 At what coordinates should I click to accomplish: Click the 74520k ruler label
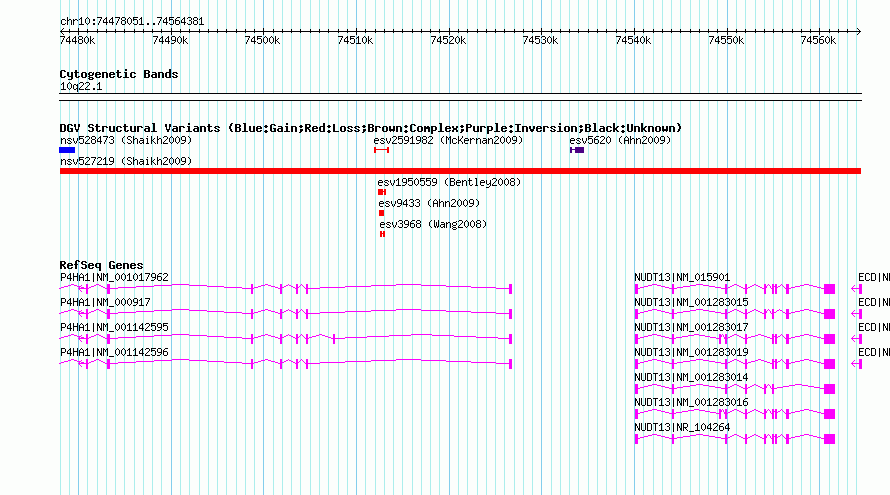(x=448, y=40)
